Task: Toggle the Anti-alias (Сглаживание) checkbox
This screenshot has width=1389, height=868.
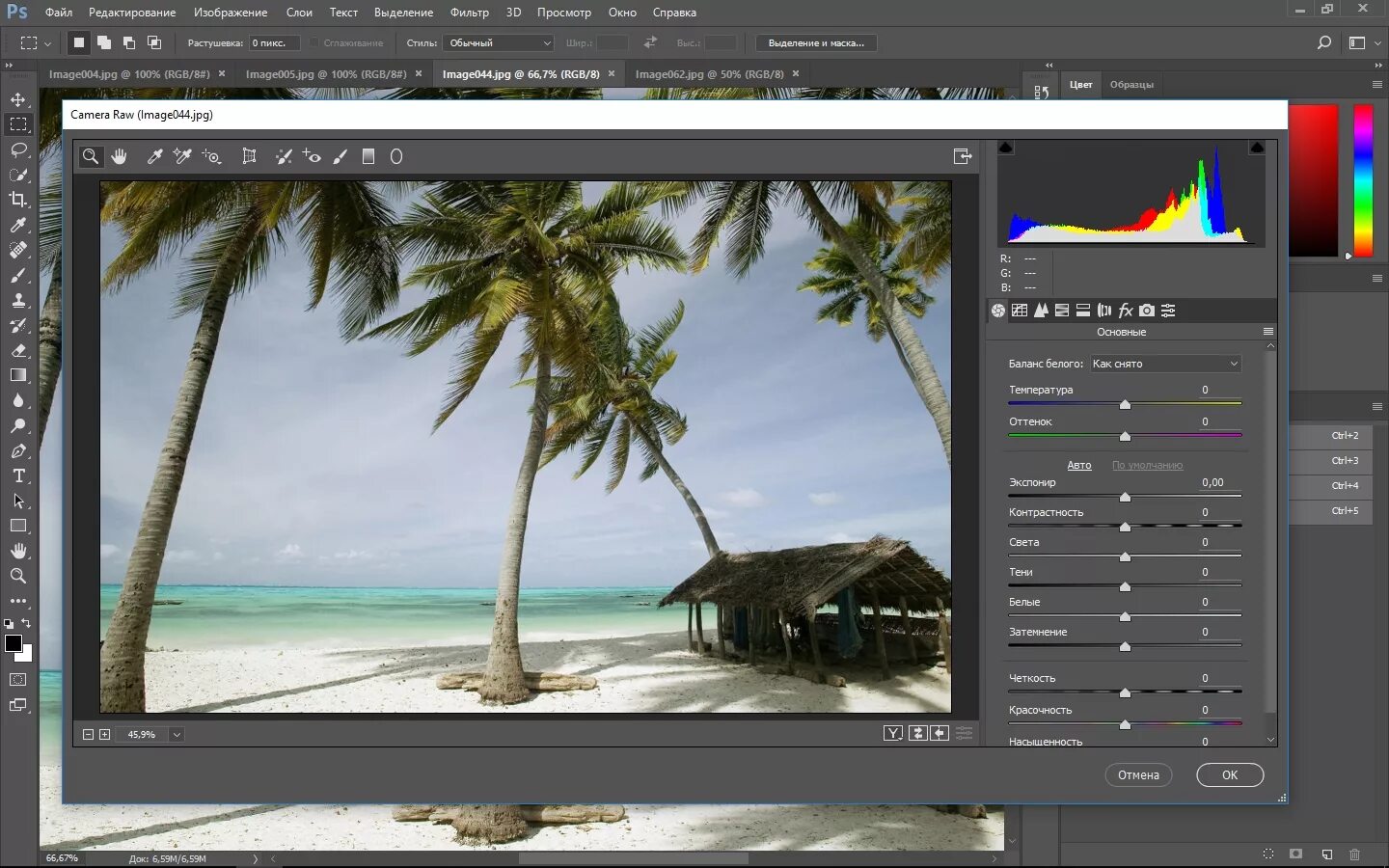Action: (x=314, y=42)
